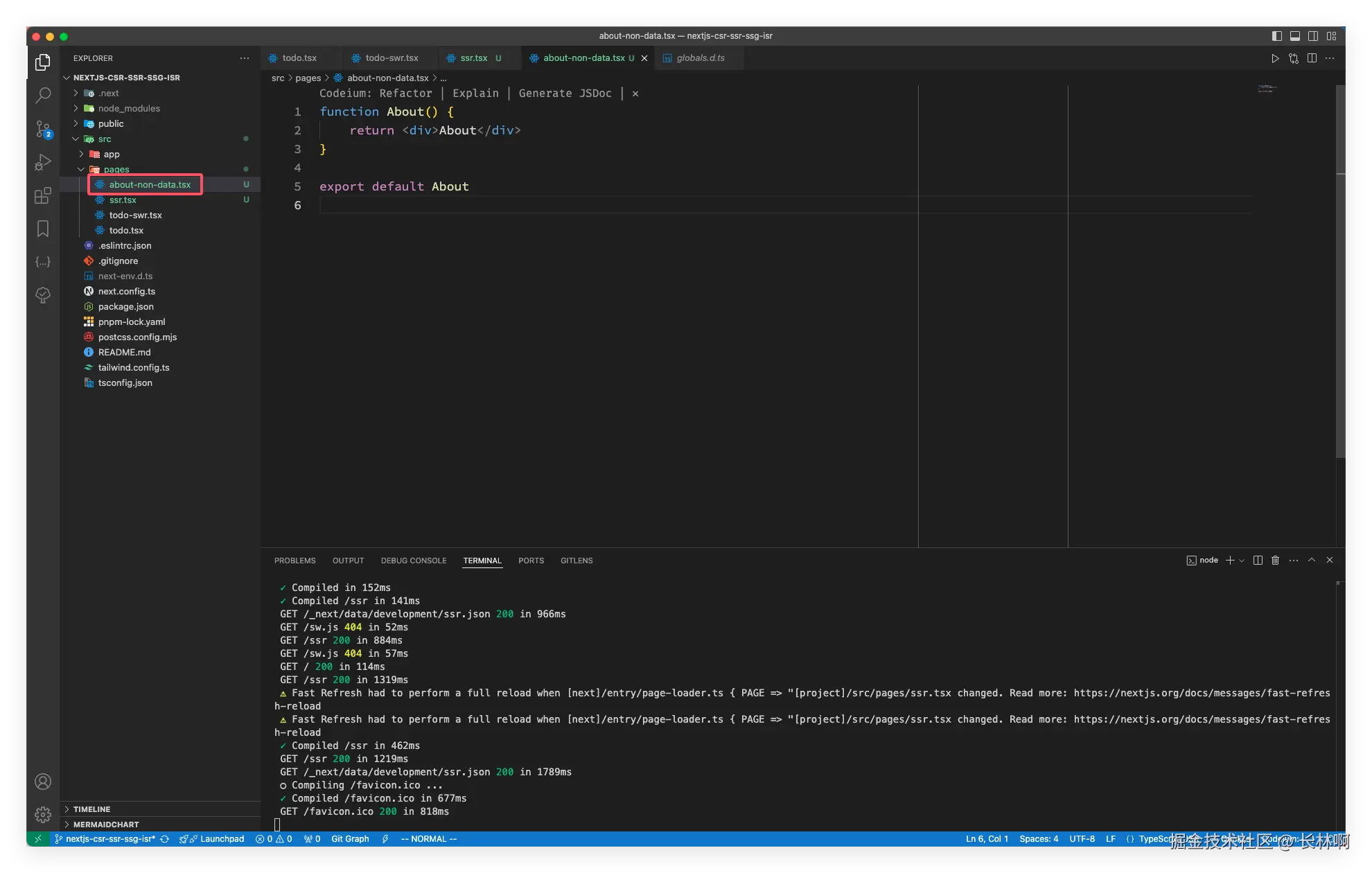This screenshot has height=873, width=1372.
Task: Open Source Control view with badge
Action: pyautogui.click(x=43, y=129)
